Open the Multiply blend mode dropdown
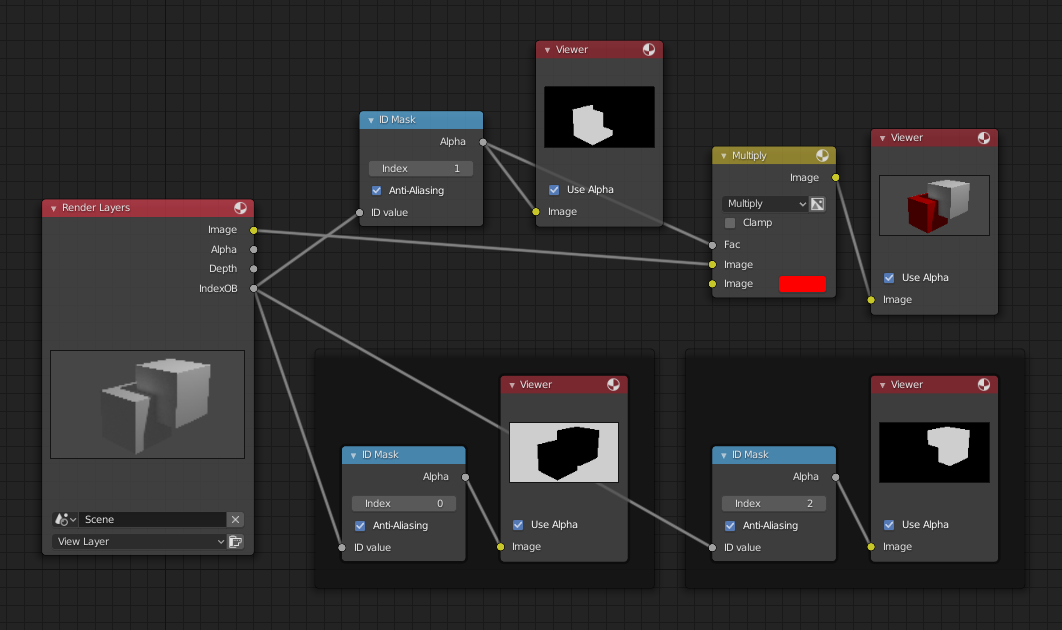Image resolution: width=1062 pixels, height=630 pixels. tap(762, 202)
